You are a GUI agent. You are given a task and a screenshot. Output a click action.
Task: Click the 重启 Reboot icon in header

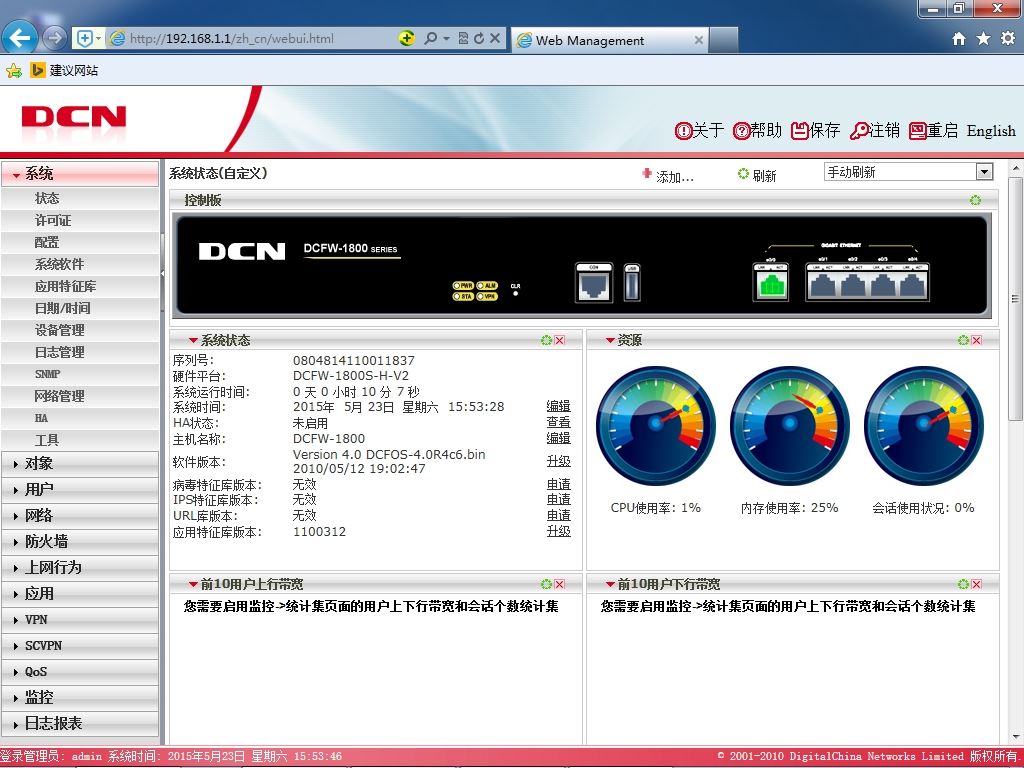tap(918, 131)
